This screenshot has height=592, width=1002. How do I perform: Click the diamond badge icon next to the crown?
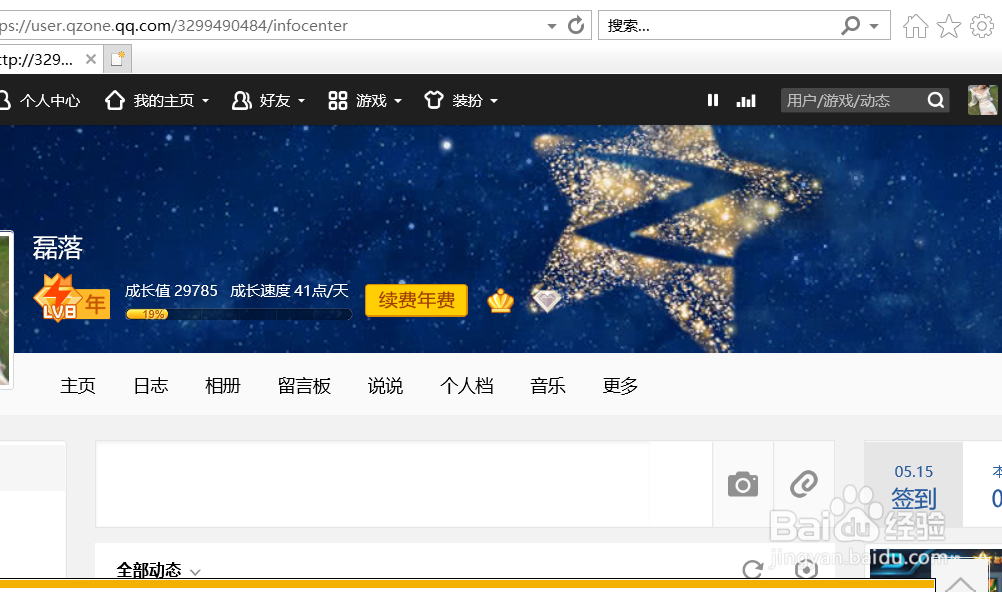tap(546, 299)
